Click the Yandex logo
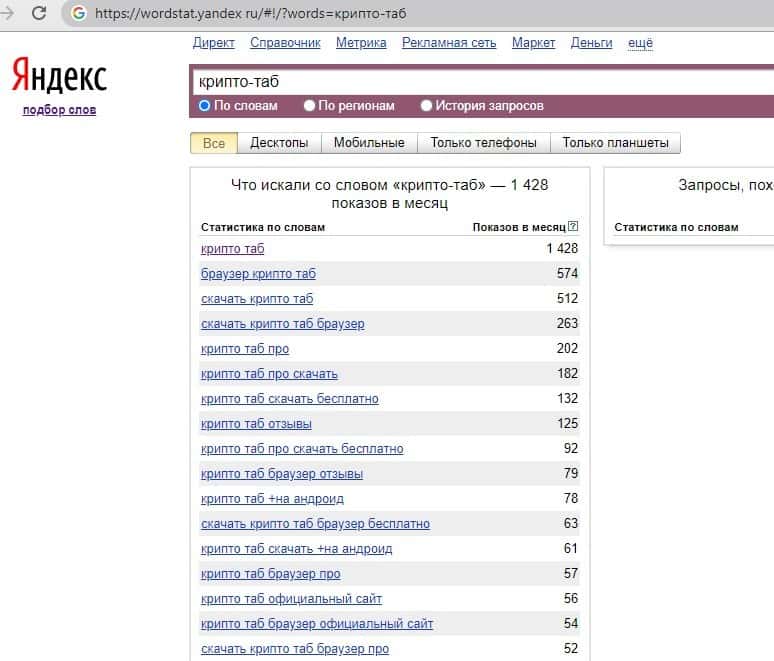Viewport: 774px width, 661px height. 59,75
